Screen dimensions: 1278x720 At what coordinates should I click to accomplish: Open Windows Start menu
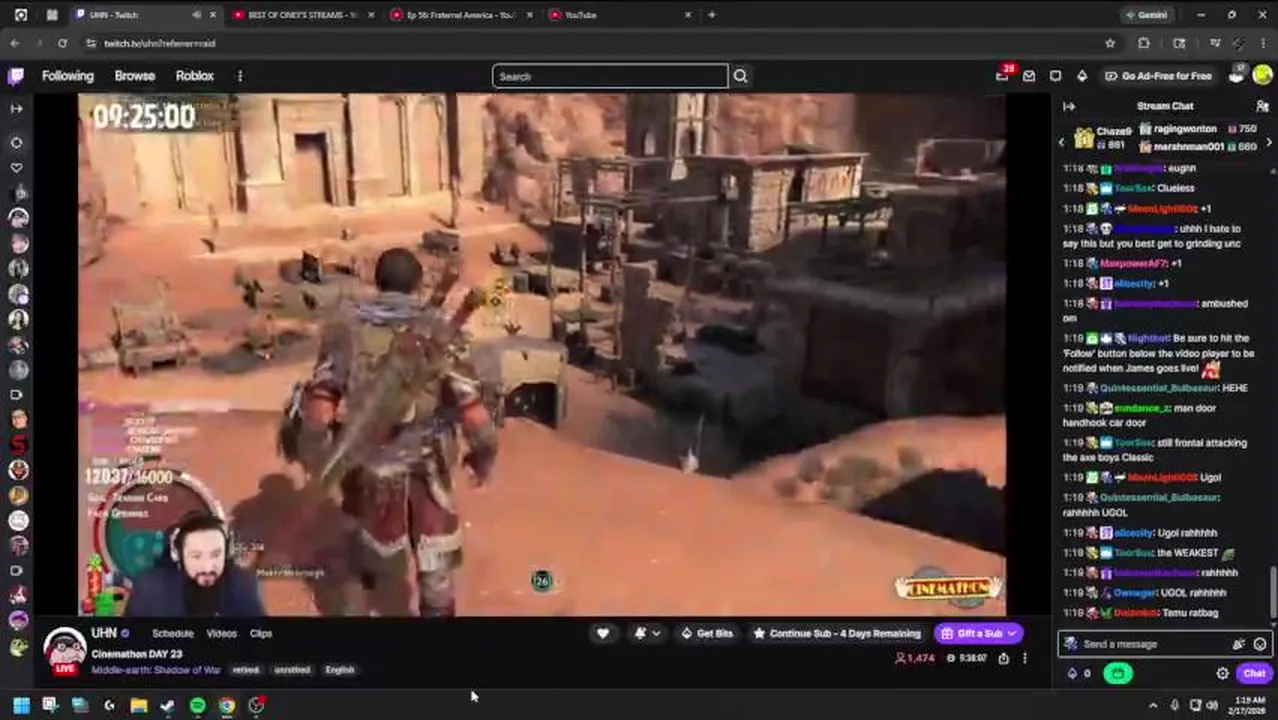coord(21,705)
